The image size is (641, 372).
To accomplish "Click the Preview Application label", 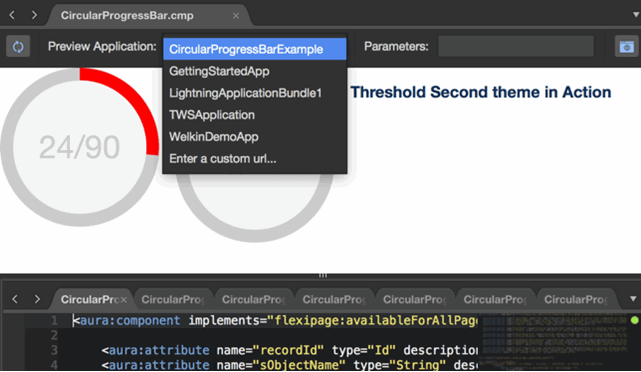I will [102, 47].
